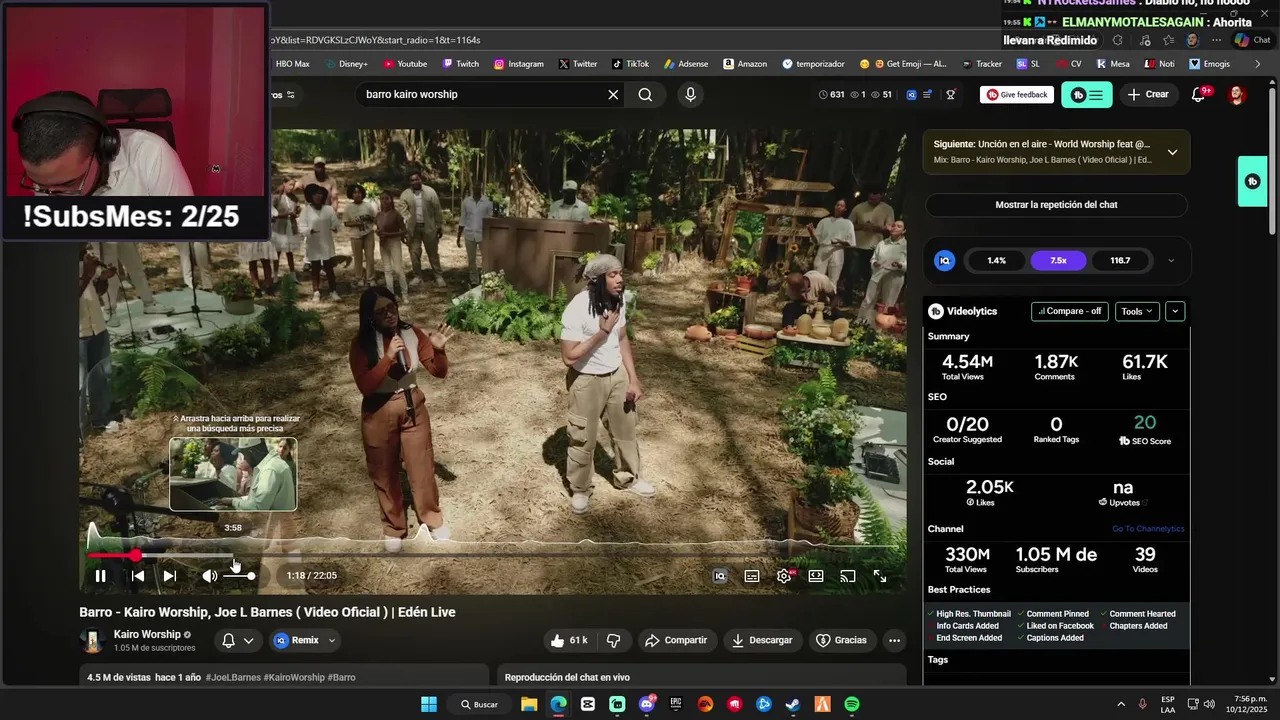Click the Give feedback button
1280x720 pixels.
pyautogui.click(x=1017, y=94)
